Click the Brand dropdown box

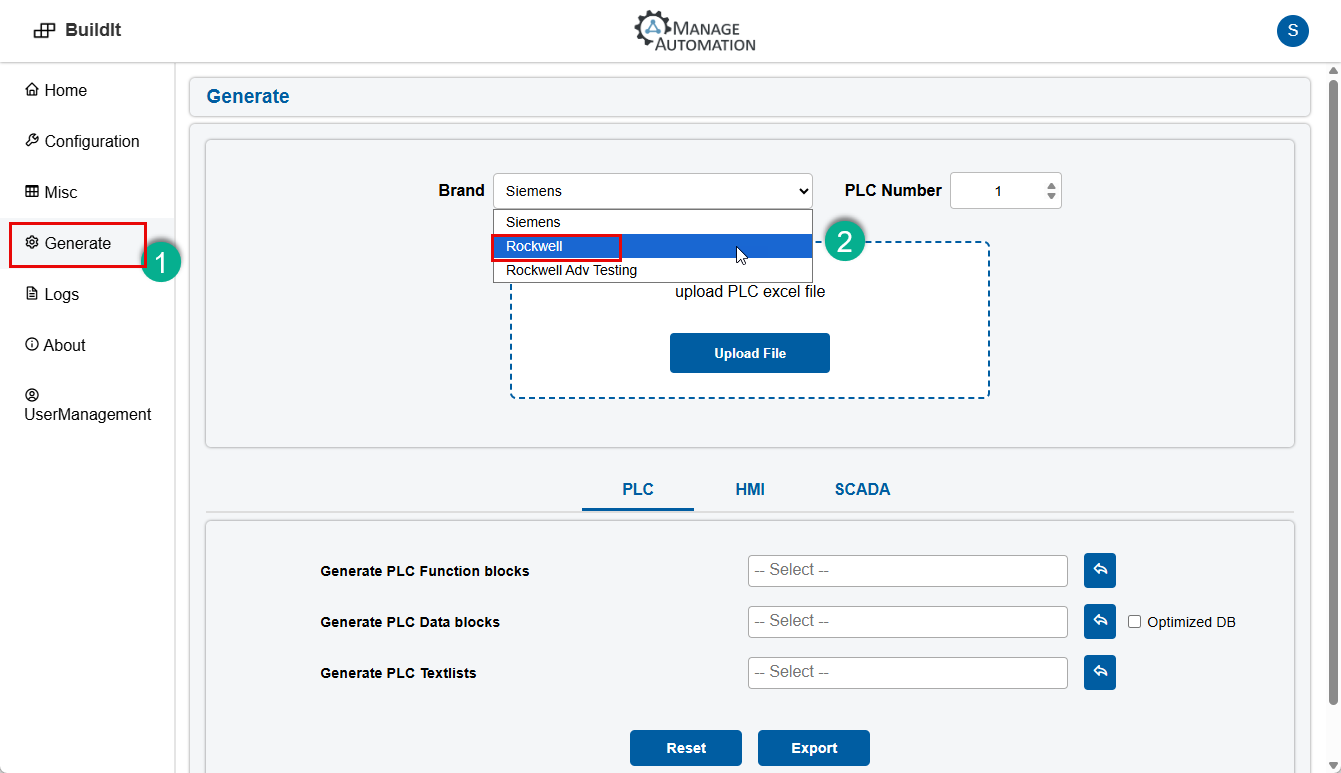[653, 190]
